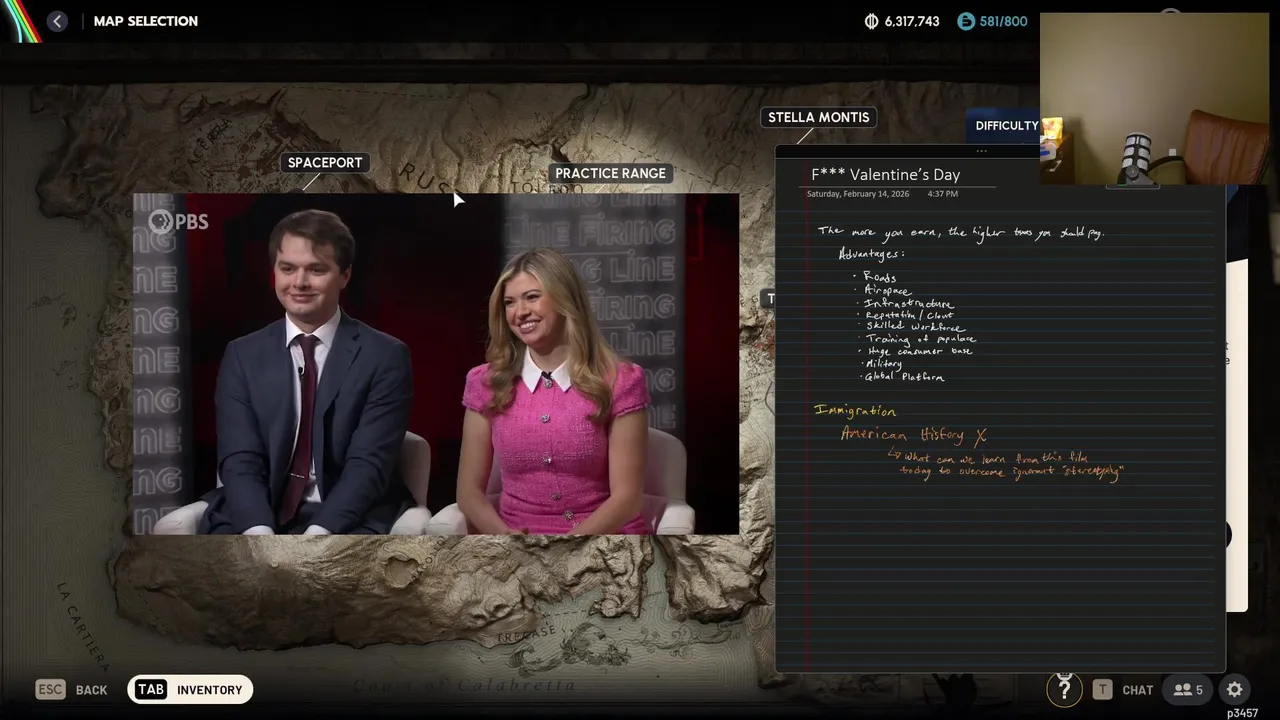Click the Difficulty label

tap(1007, 125)
